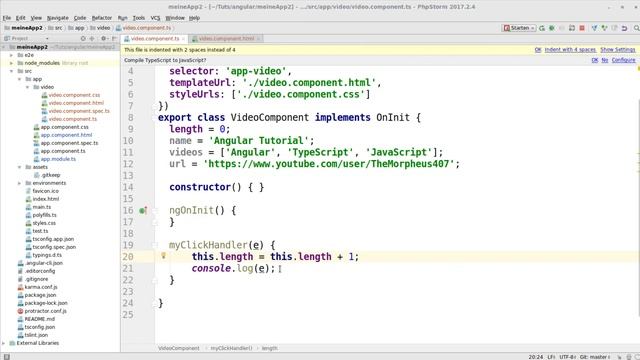Screen dimensions: 640x360
Task: Start debugging with the green bug icon
Action: point(552,28)
